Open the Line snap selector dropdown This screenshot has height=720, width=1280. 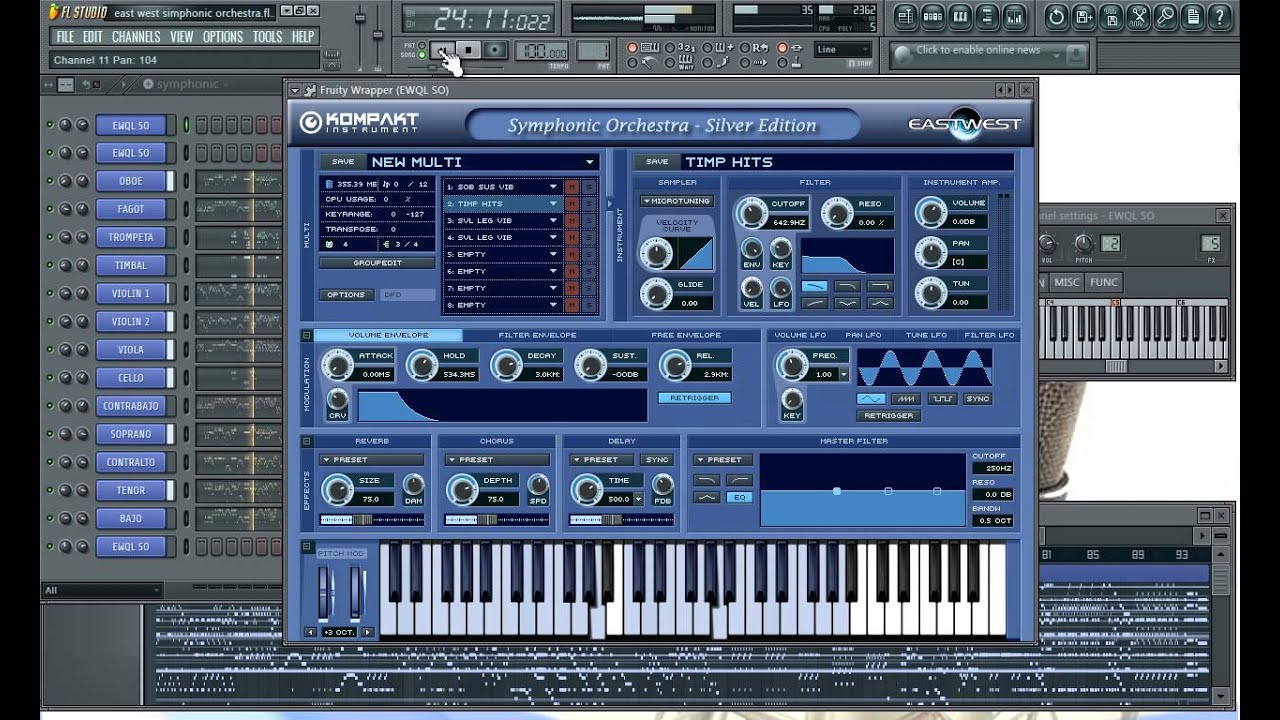(843, 50)
